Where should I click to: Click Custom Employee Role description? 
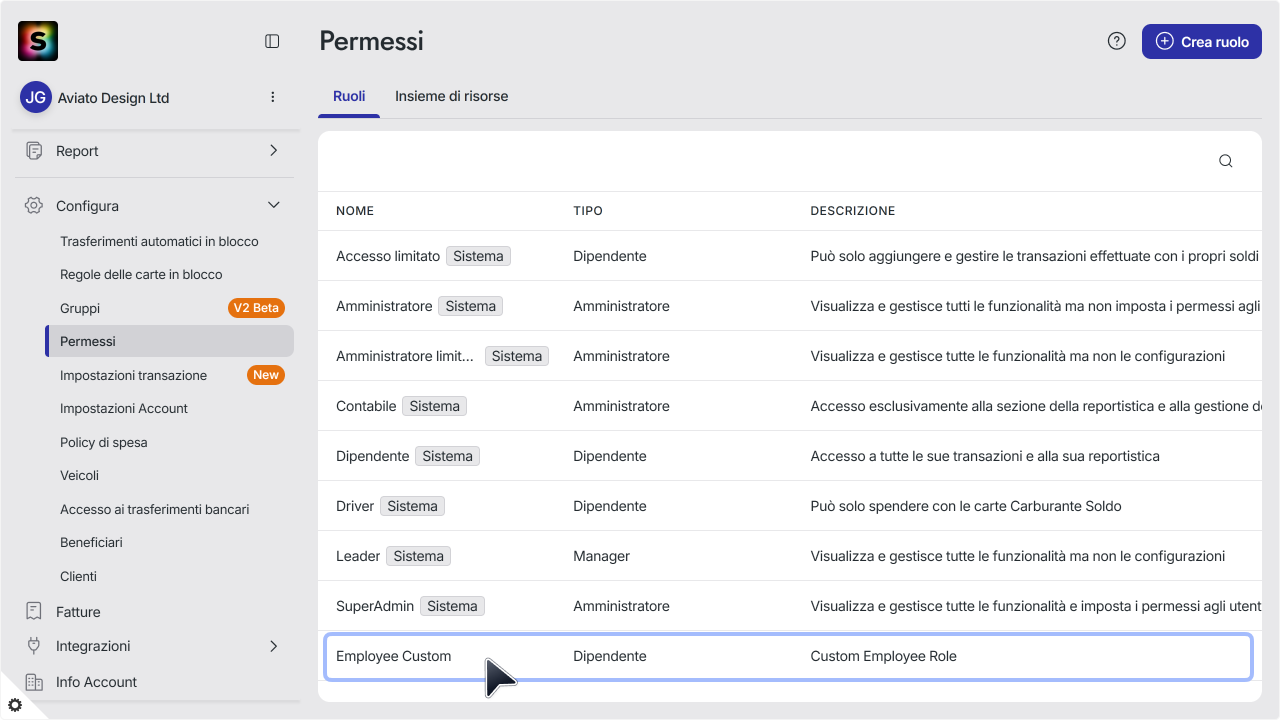[x=883, y=656]
